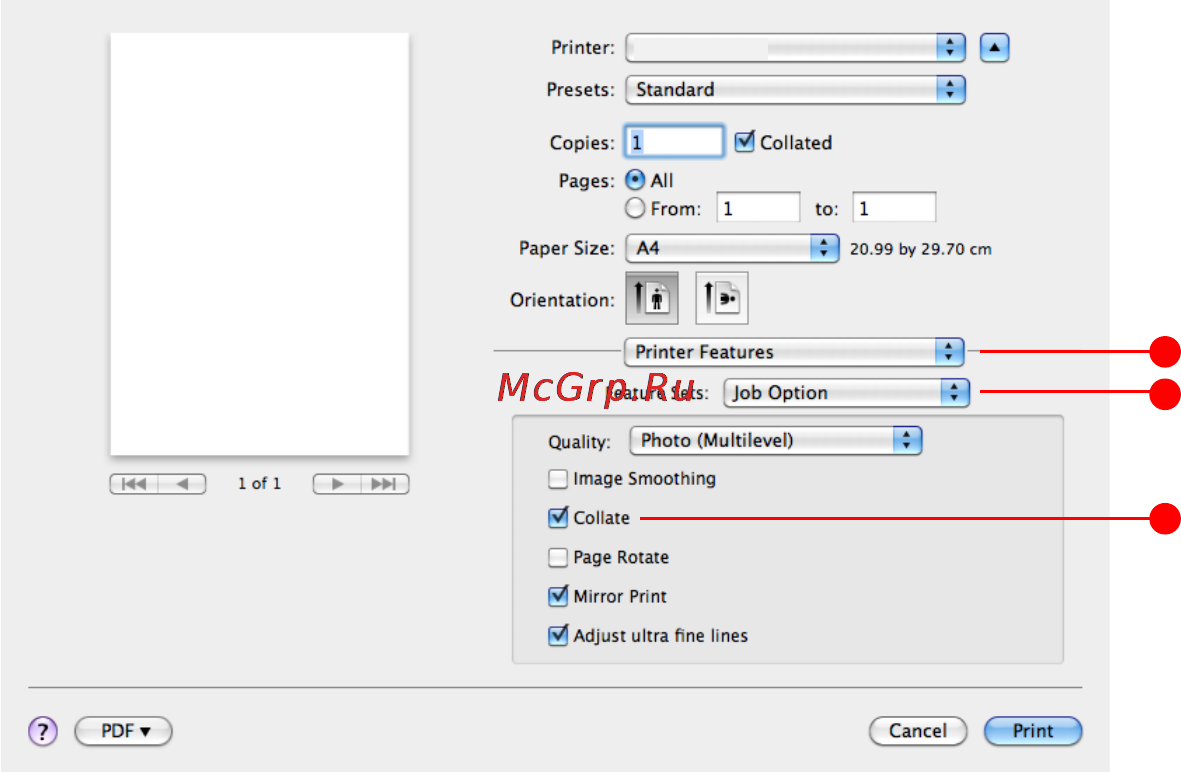
Task: Click the Copies input field
Action: click(x=674, y=142)
